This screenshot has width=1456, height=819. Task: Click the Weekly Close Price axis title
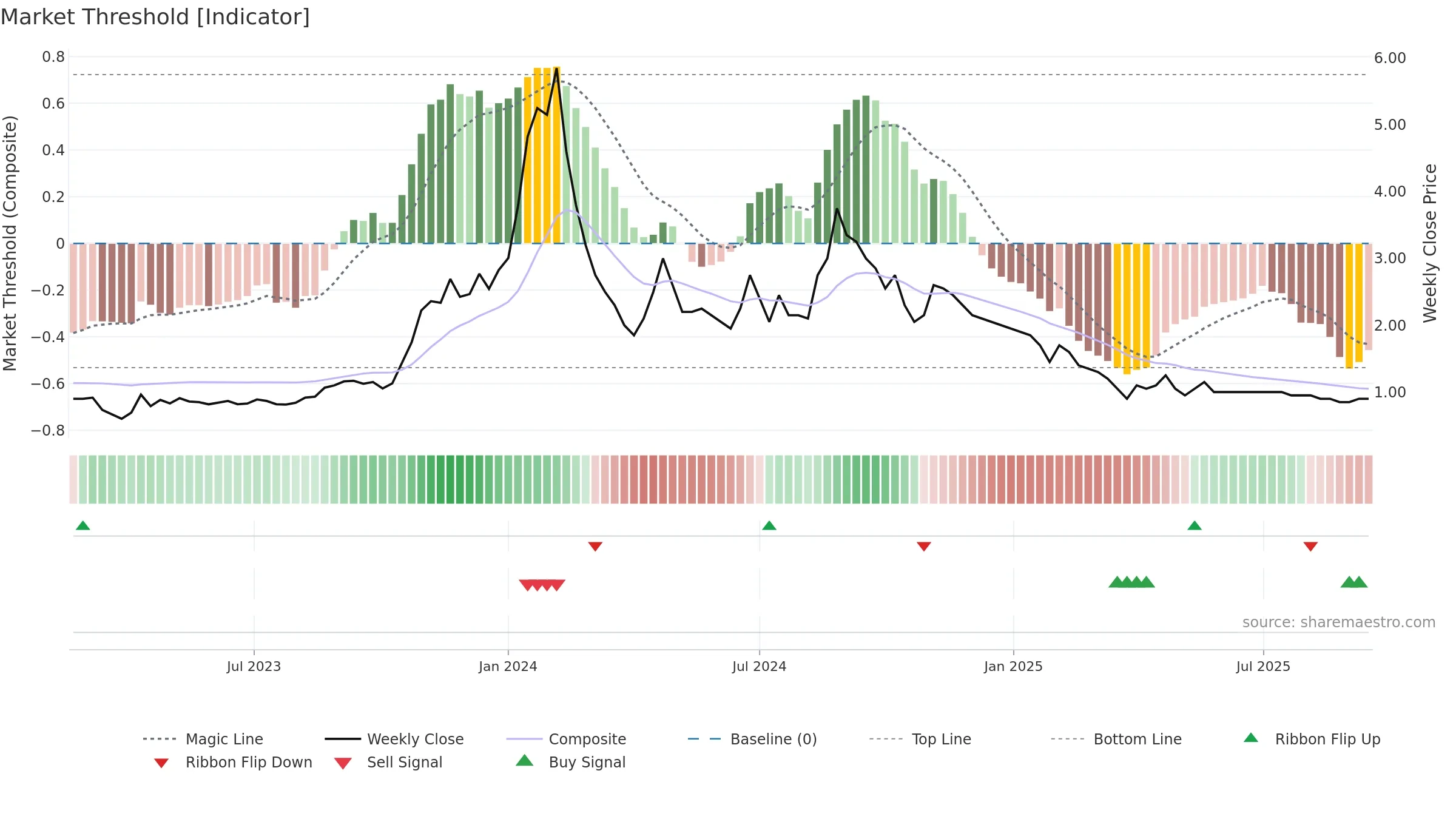[1431, 243]
